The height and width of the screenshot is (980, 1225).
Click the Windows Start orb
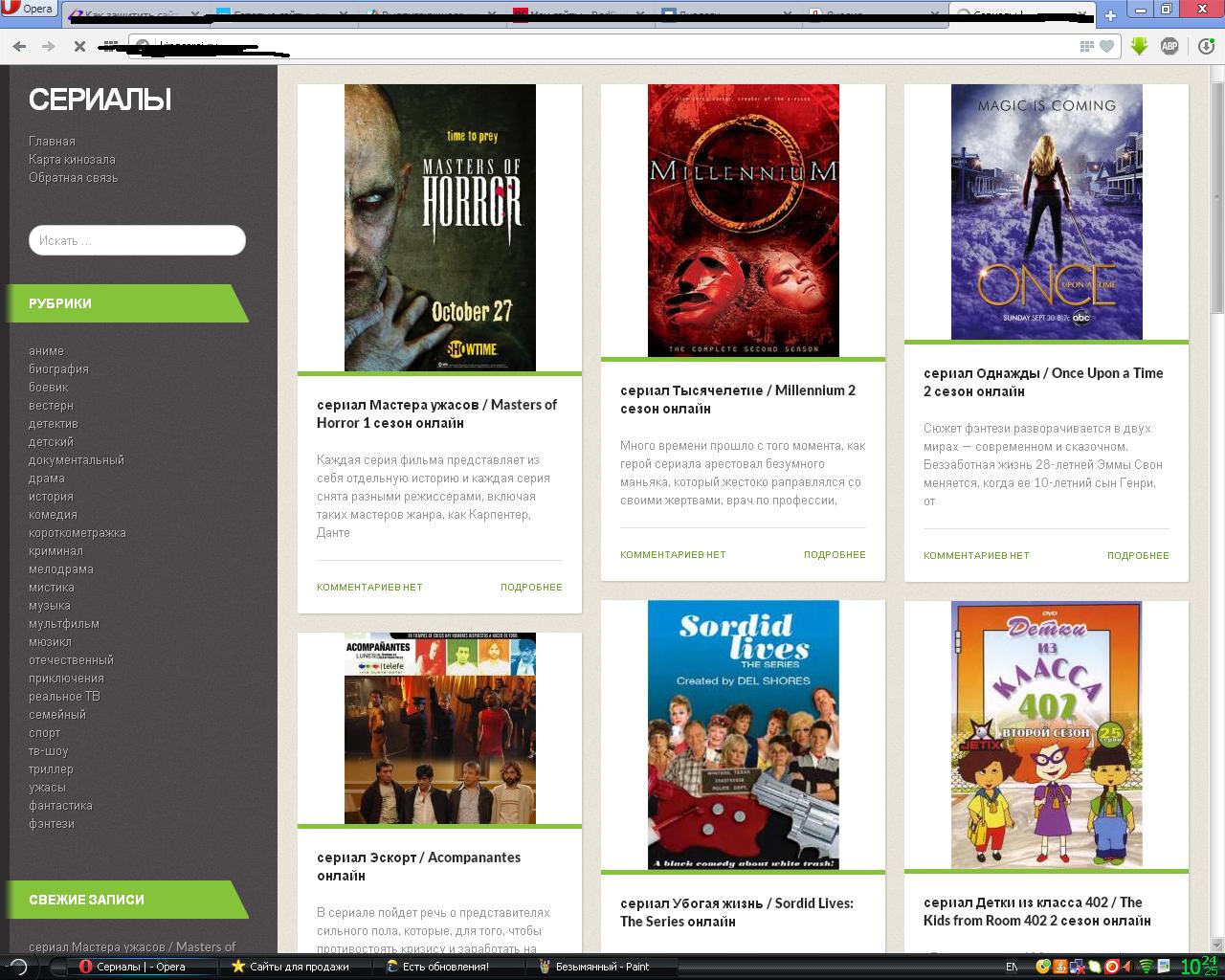click(x=17, y=967)
